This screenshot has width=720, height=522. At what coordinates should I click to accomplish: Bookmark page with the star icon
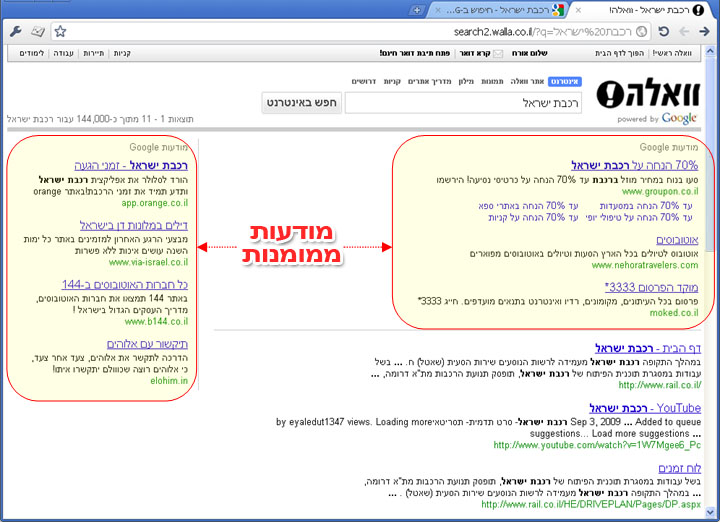(x=61, y=31)
